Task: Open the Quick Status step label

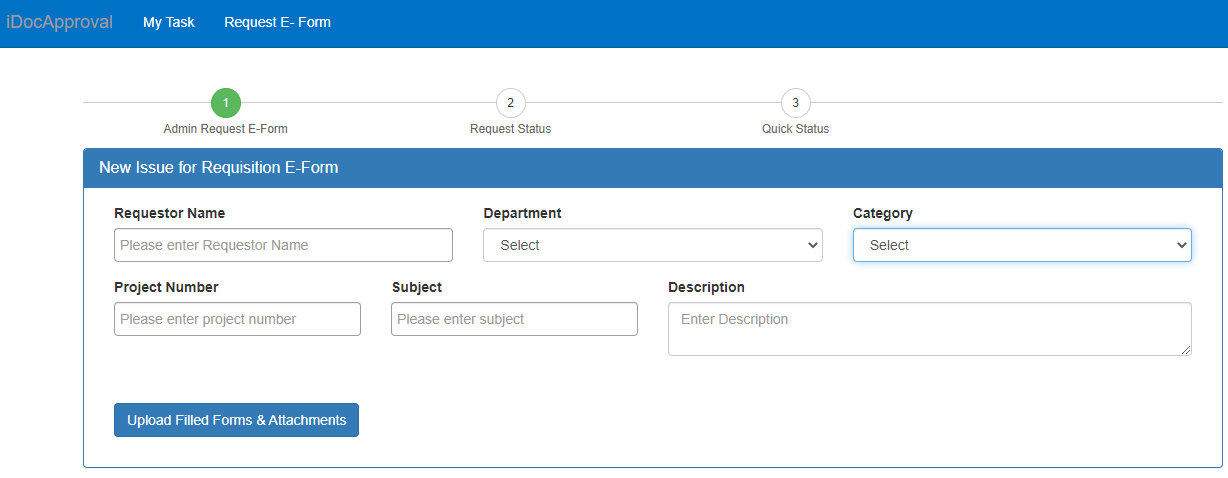Action: [795, 129]
